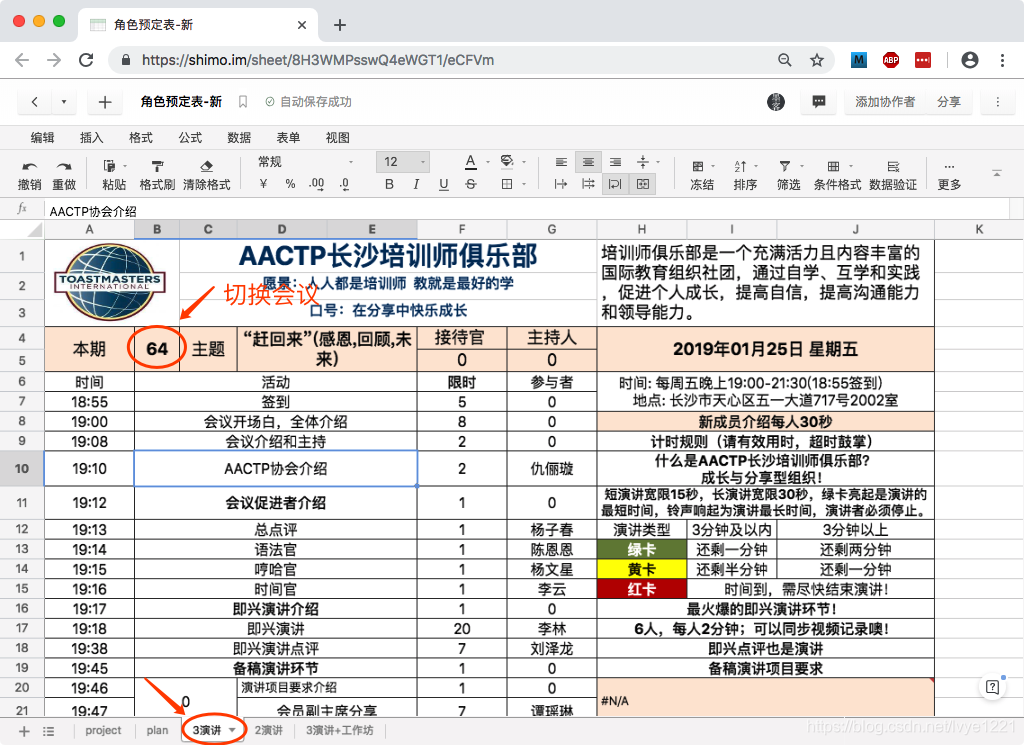Click 添加协作者 button
The image size is (1024, 745).
[885, 102]
